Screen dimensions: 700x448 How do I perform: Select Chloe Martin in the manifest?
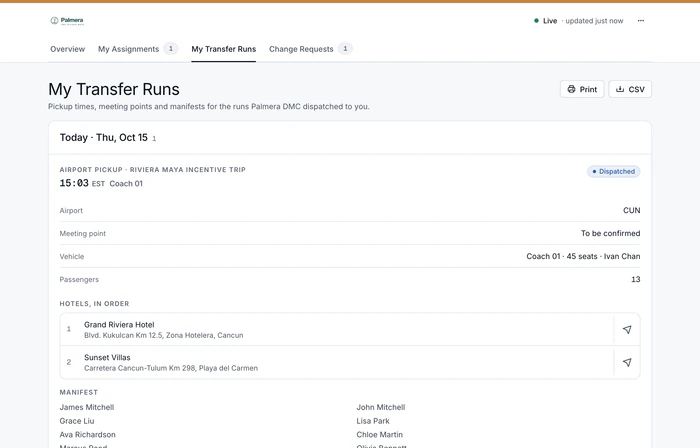click(379, 435)
